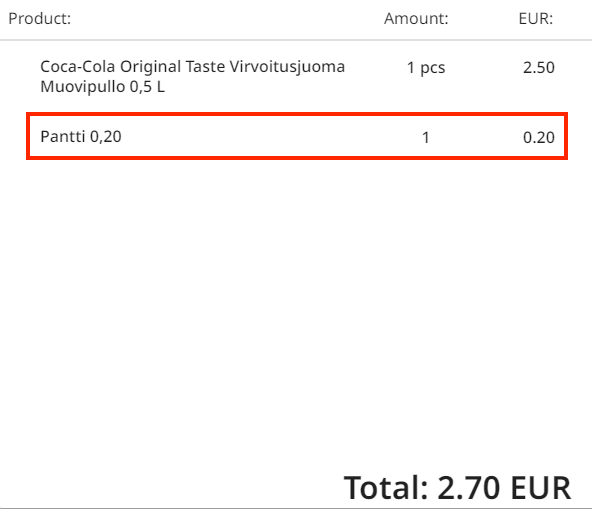Image resolution: width=592 pixels, height=509 pixels.
Task: Click the 'Coca-Cola' word in the first row
Action: (x=77, y=67)
